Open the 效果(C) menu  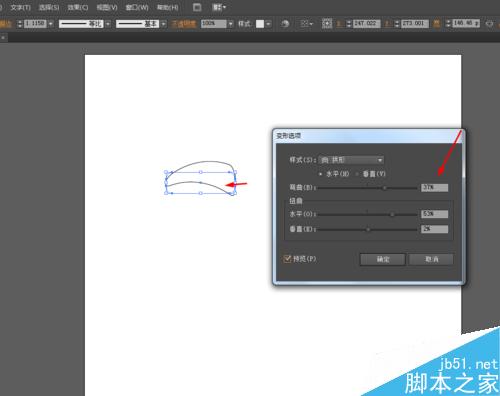point(78,7)
